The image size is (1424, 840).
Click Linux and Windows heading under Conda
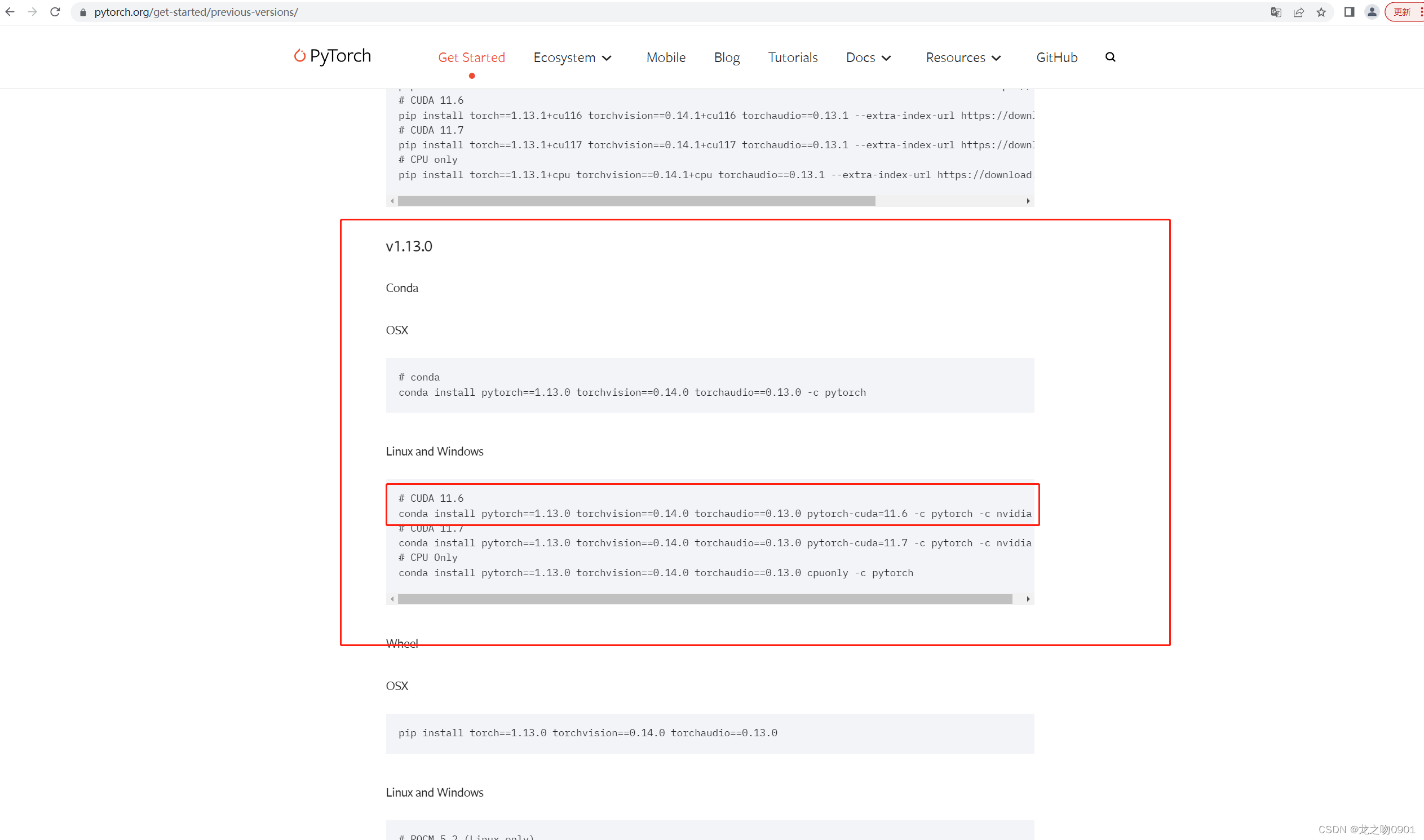coord(435,452)
